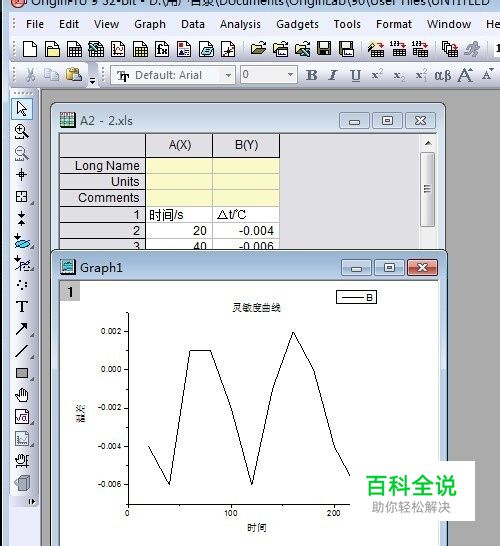This screenshot has width=500, height=546.
Task: Select the Zoom In tool
Action: 22,132
